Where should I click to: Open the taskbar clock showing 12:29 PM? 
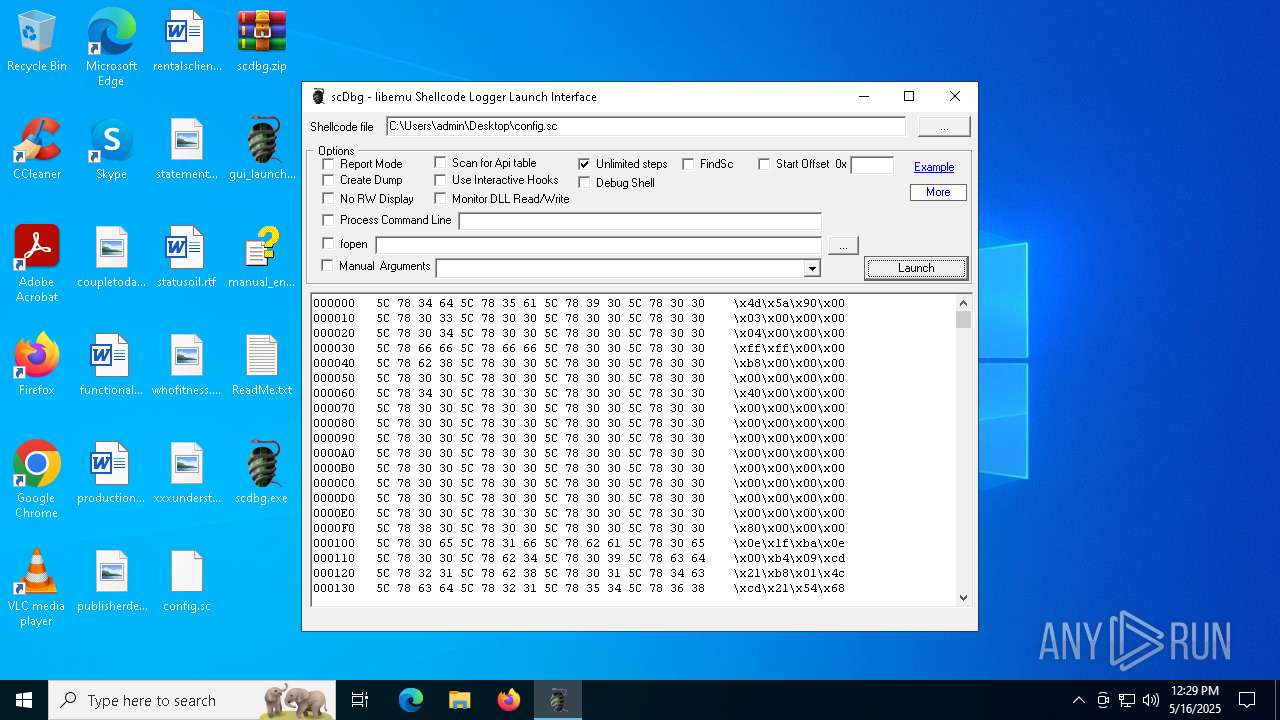pyautogui.click(x=1195, y=700)
